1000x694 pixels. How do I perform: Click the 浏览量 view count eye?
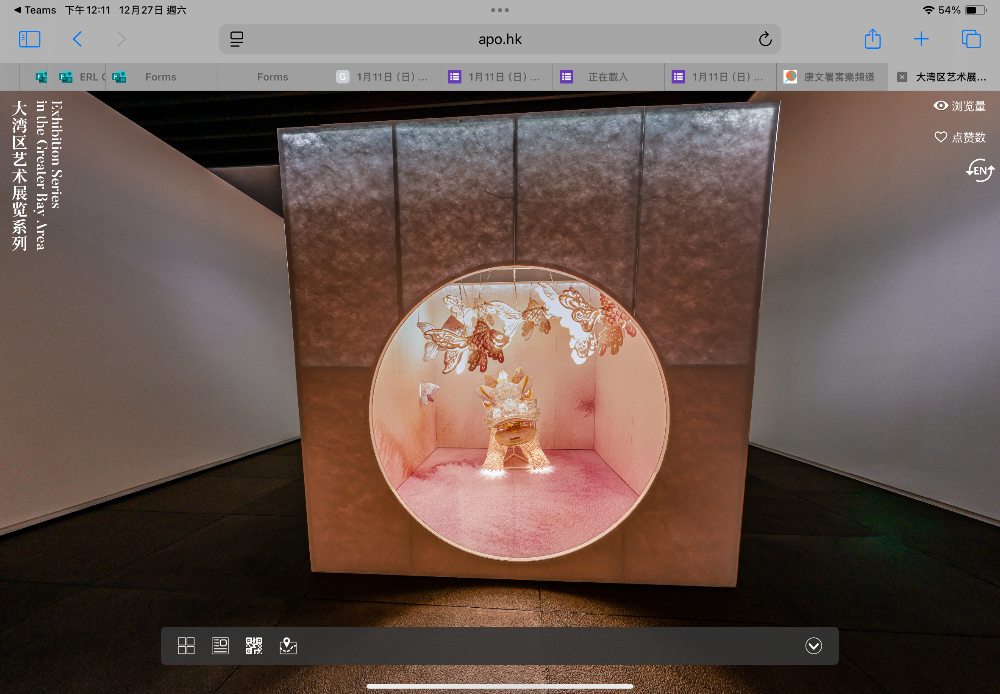960,106
